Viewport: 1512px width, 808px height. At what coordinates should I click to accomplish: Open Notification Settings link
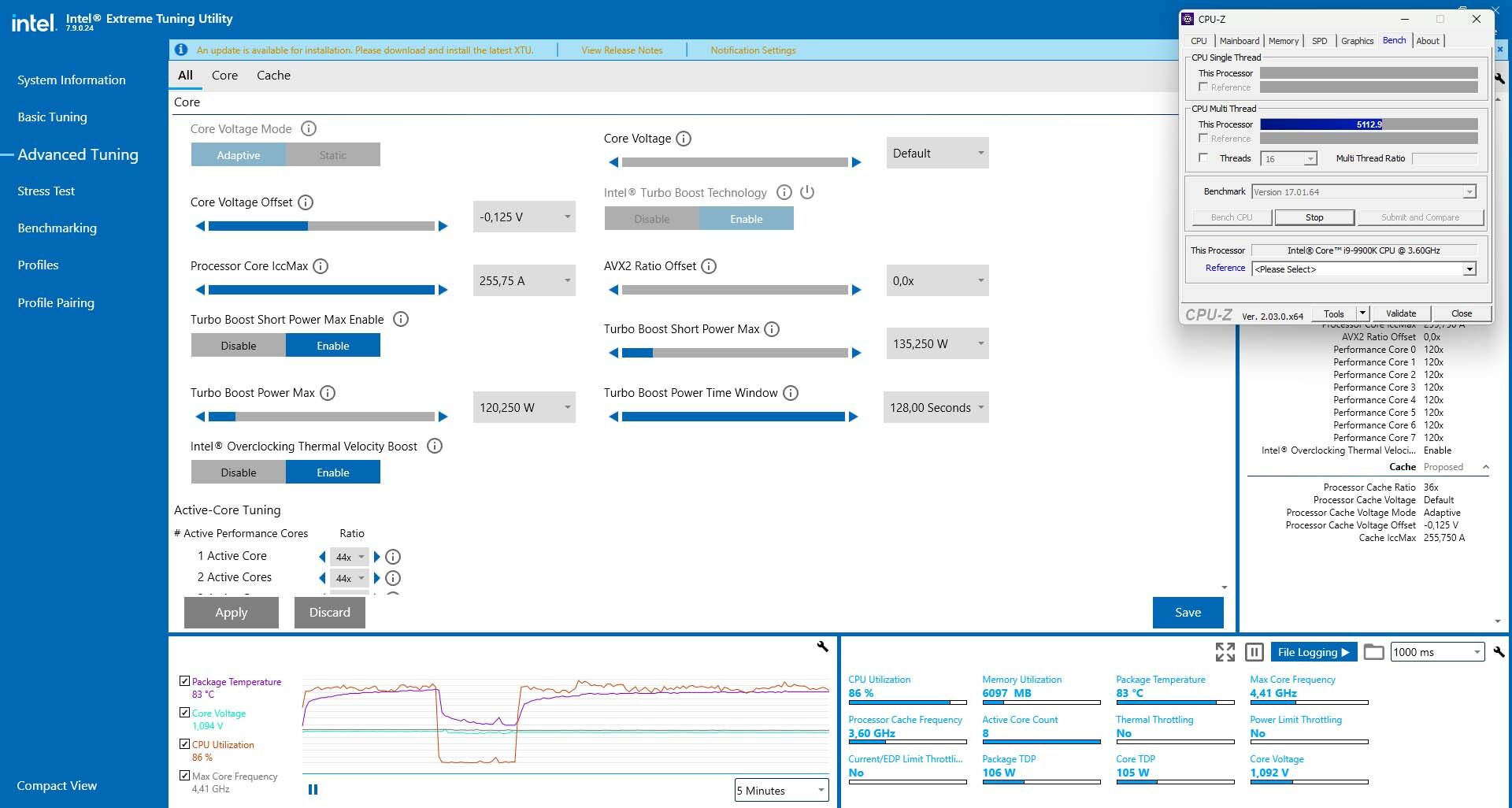pyautogui.click(x=753, y=50)
